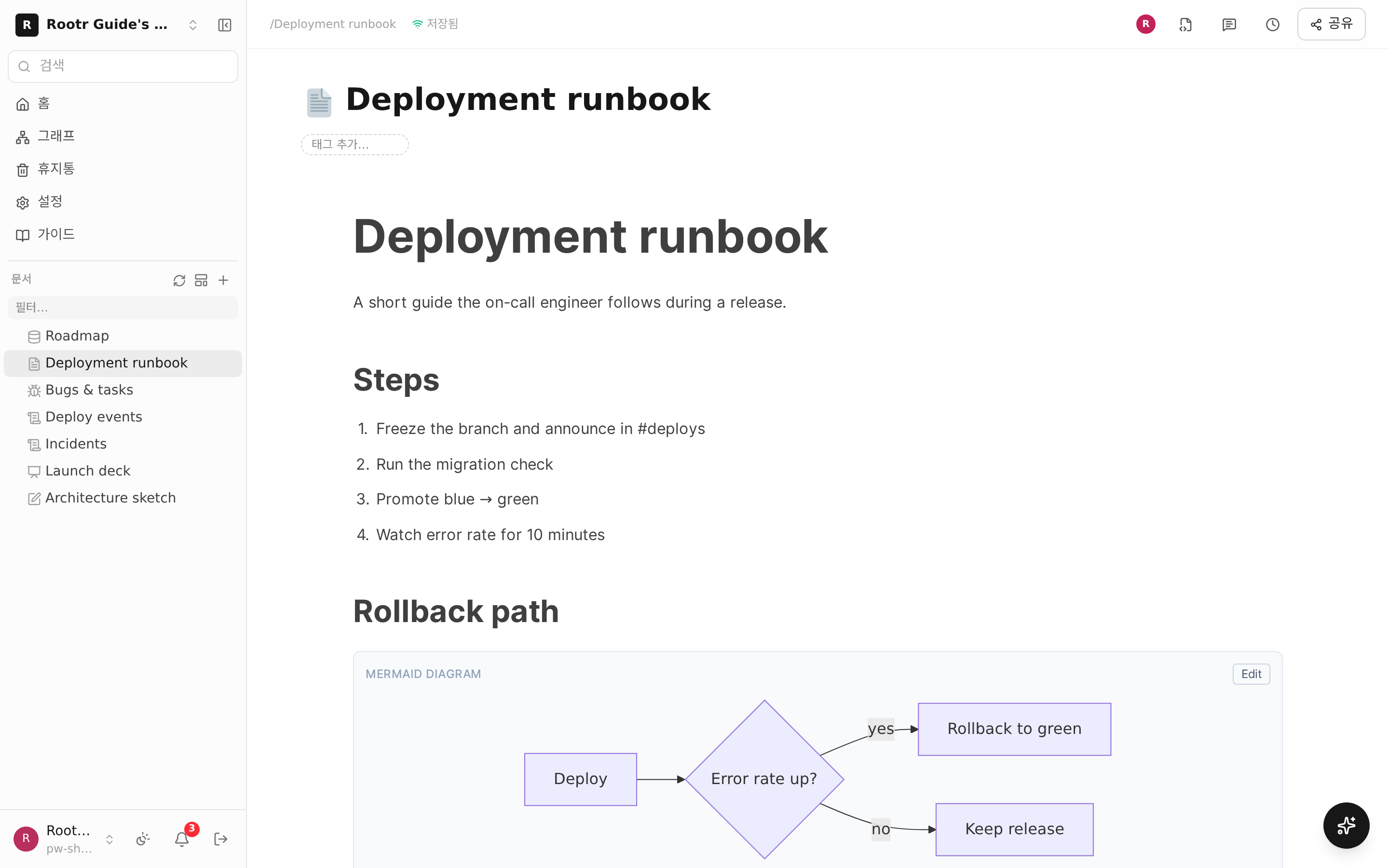Change document list layout view
Viewport: 1389px width, 868px height.
[201, 280]
